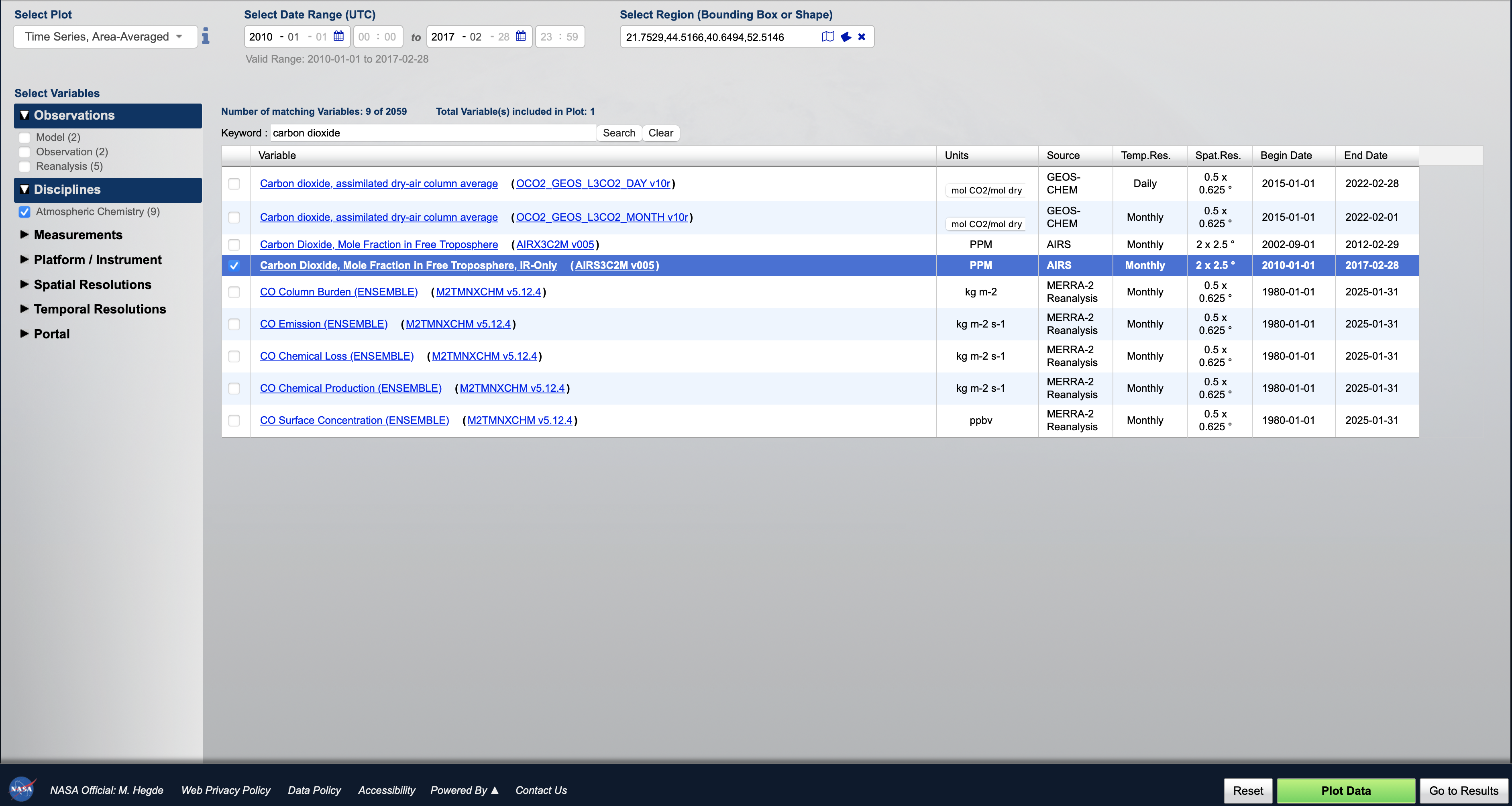Check the CO Column Burden variable
The width and height of the screenshot is (1512, 806).
pos(234,292)
